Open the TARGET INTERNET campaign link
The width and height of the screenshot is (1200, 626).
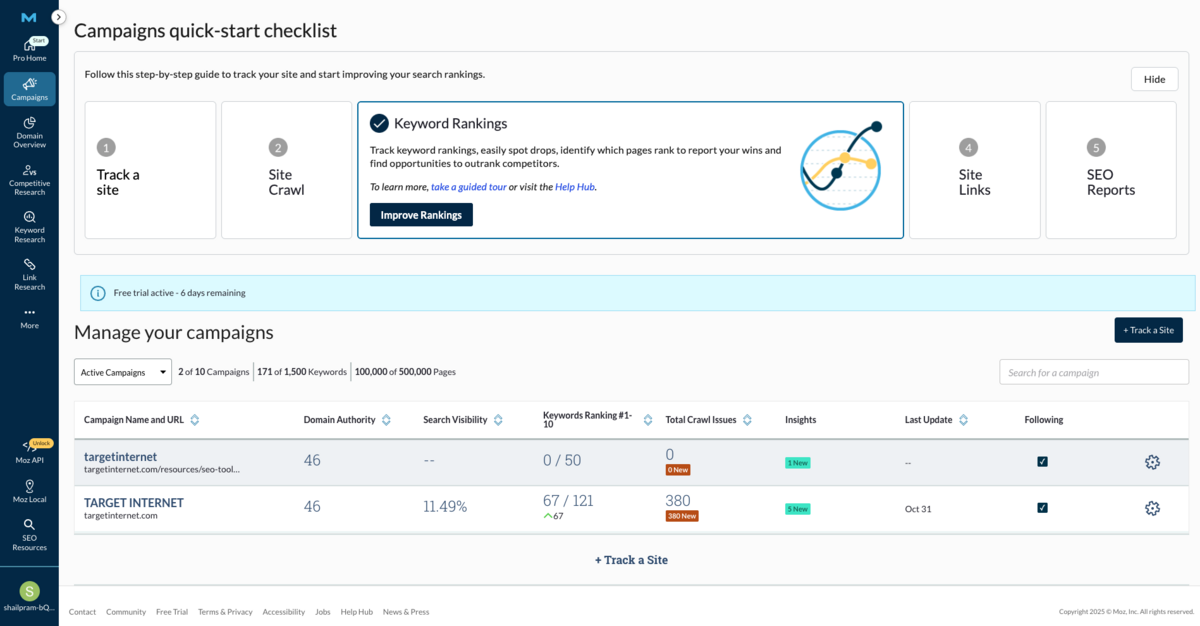[134, 503]
